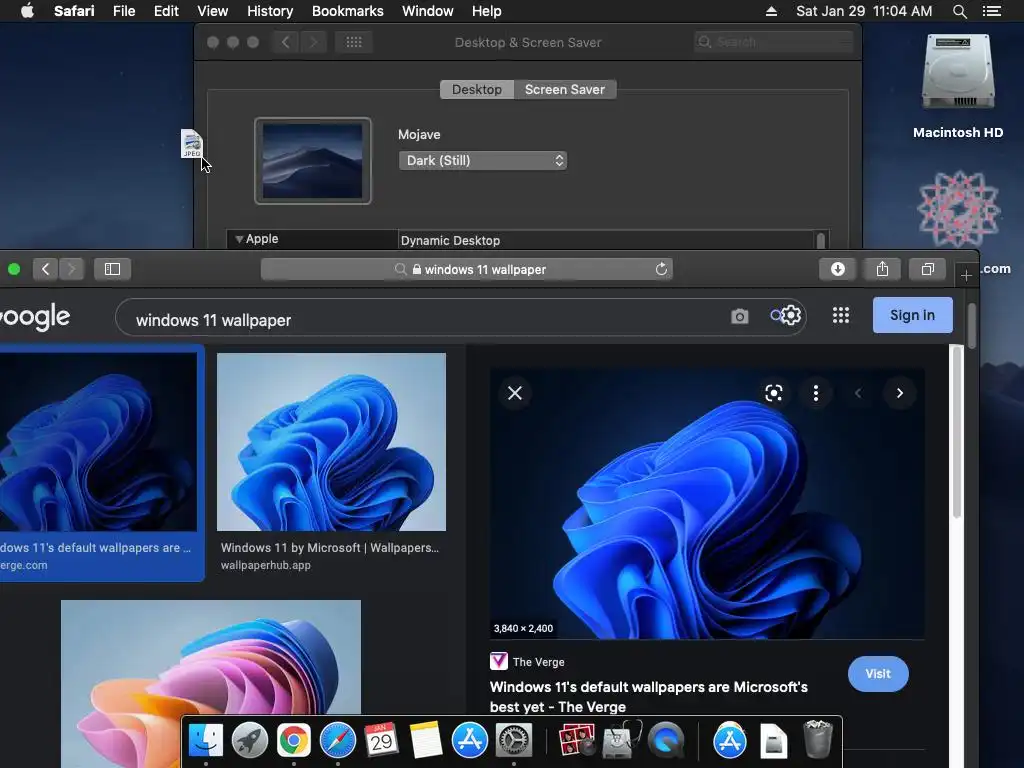This screenshot has width=1024, height=768.
Task: Open the Edit menu
Action: tap(166, 11)
